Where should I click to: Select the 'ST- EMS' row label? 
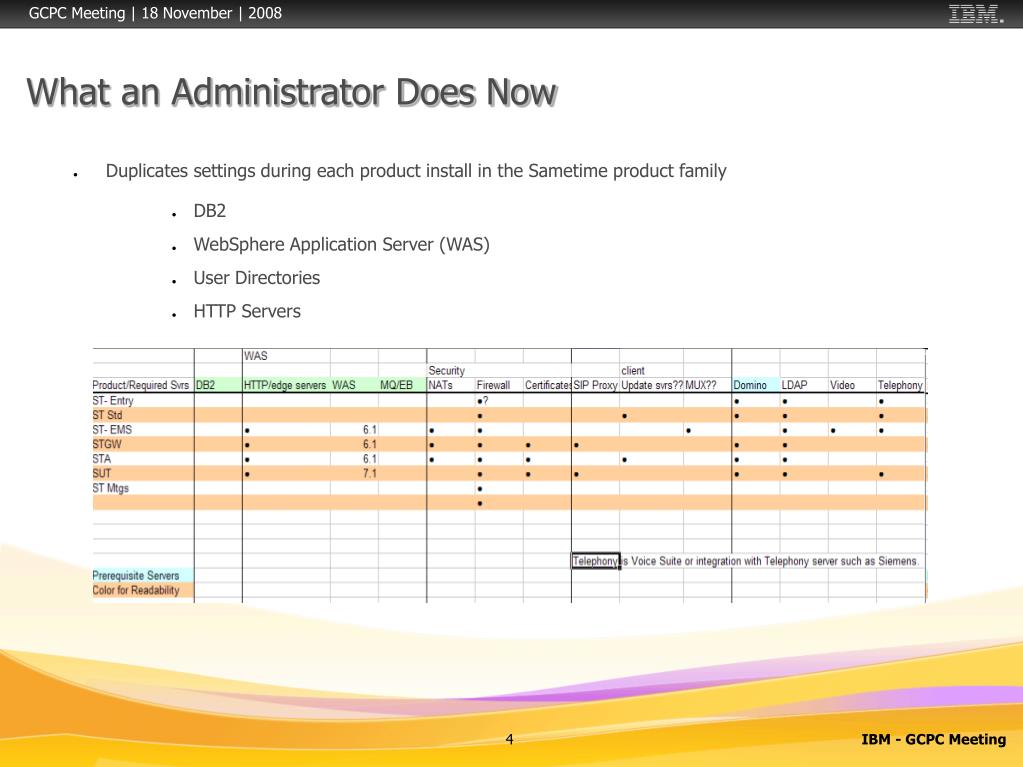pyautogui.click(x=112, y=430)
